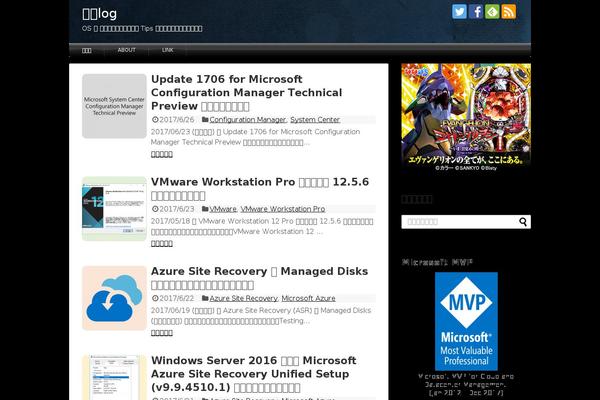Open the RSS feed icon
The image size is (600, 400).
point(509,11)
